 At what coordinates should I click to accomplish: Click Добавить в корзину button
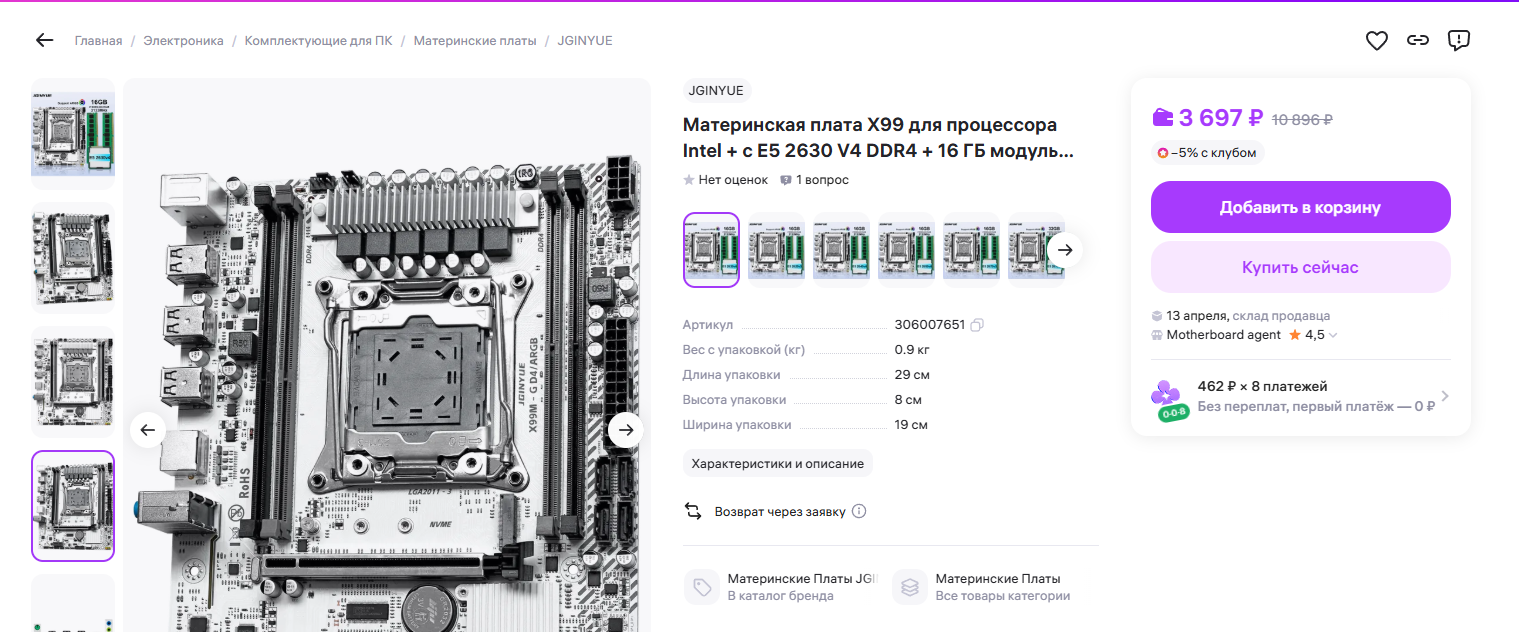coord(1300,207)
